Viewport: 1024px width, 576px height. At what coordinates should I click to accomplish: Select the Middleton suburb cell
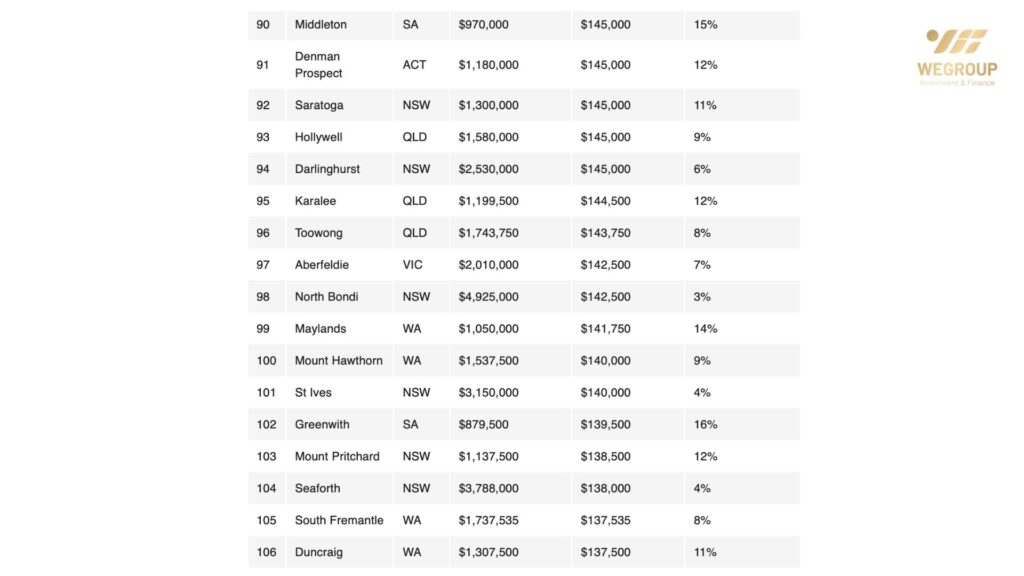[321, 24]
